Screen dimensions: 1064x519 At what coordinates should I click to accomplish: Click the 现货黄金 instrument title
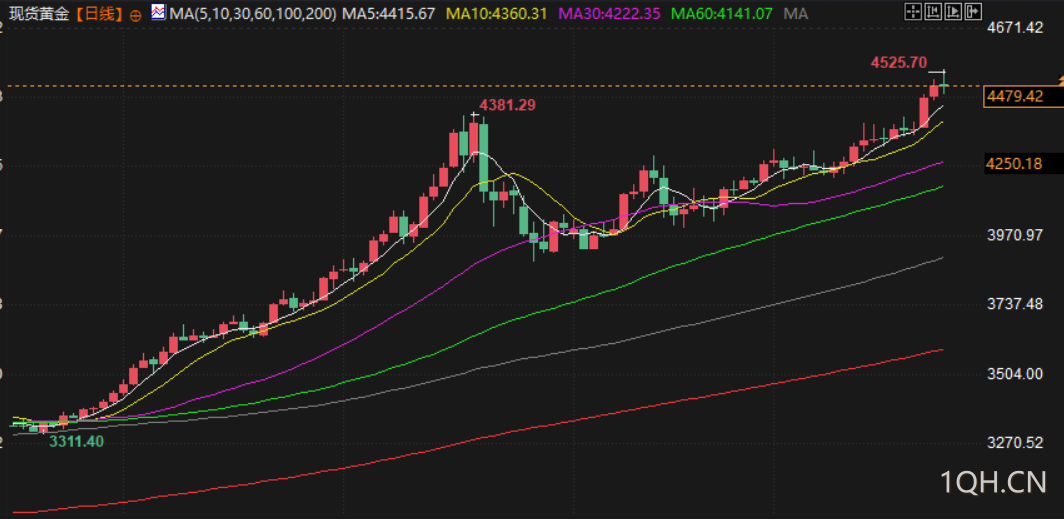click(39, 14)
